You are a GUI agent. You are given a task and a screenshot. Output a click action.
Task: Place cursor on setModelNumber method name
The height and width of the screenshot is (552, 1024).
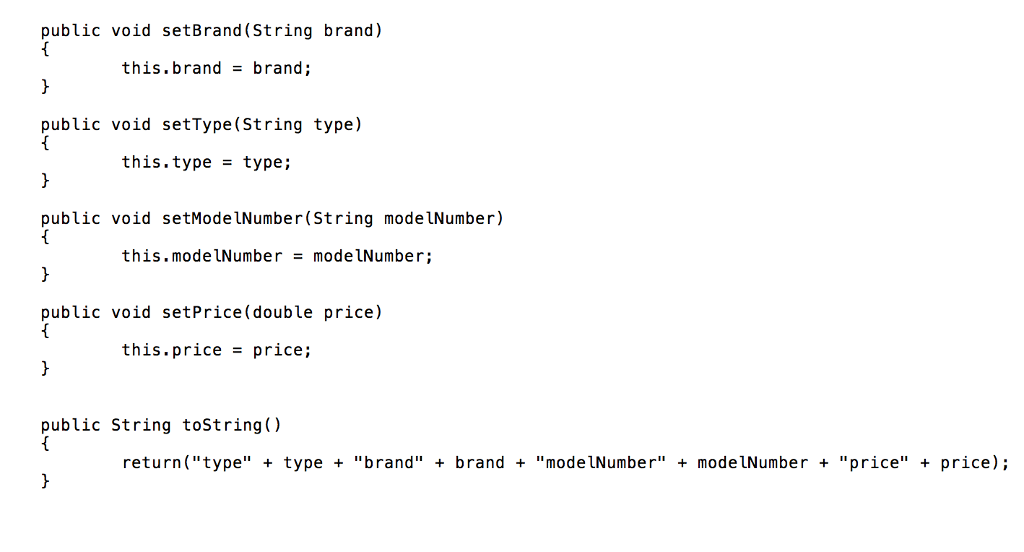tap(232, 219)
